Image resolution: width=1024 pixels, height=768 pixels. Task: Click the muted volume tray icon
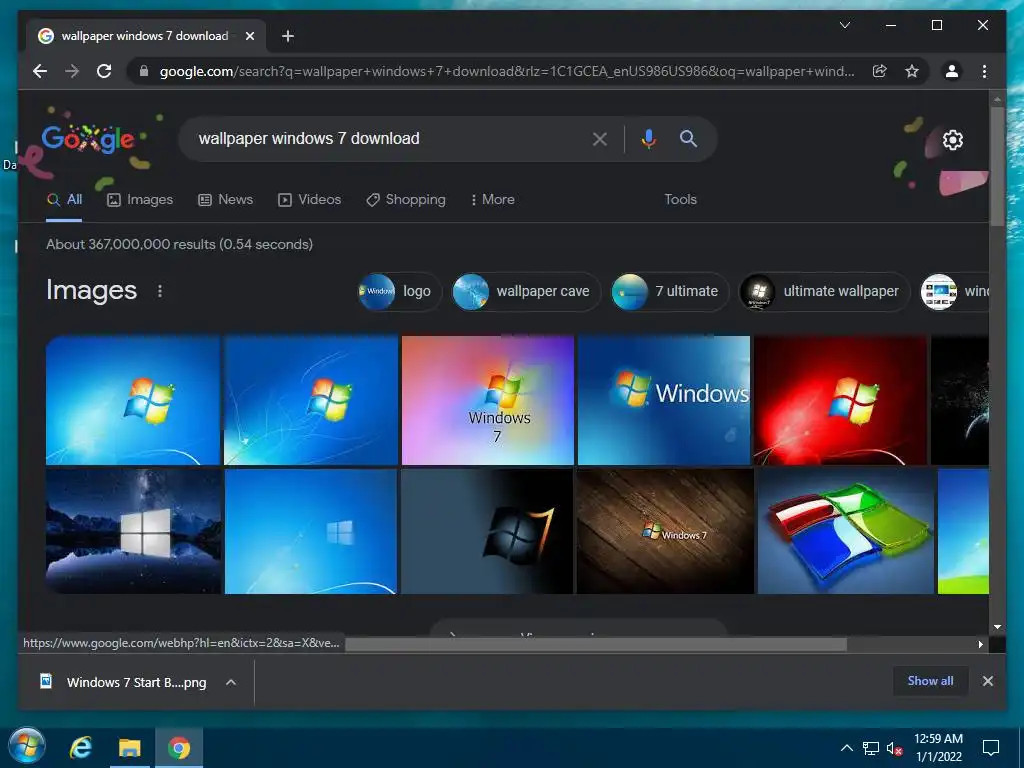click(894, 748)
